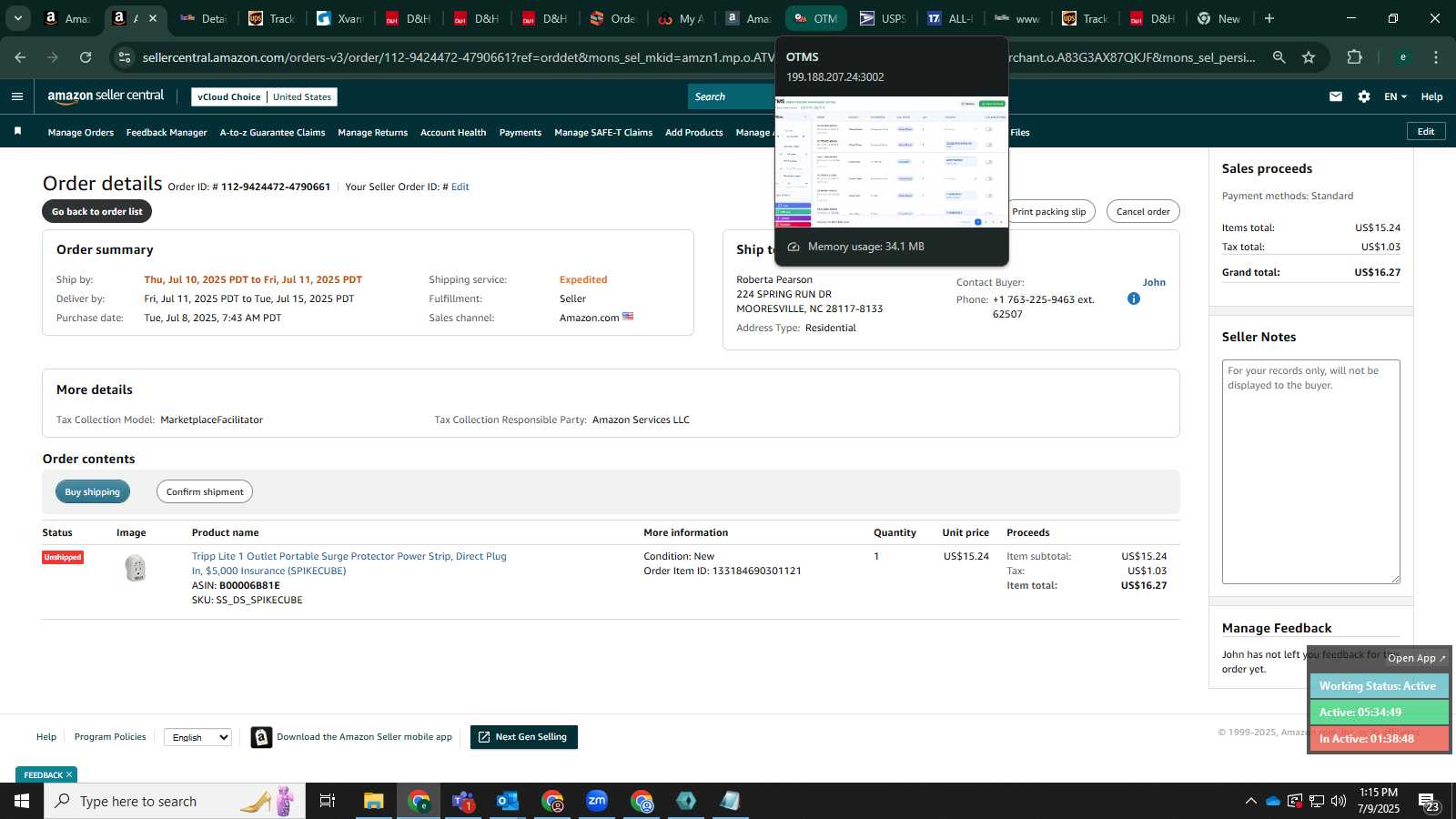Open the settings gear icon

1364,96
